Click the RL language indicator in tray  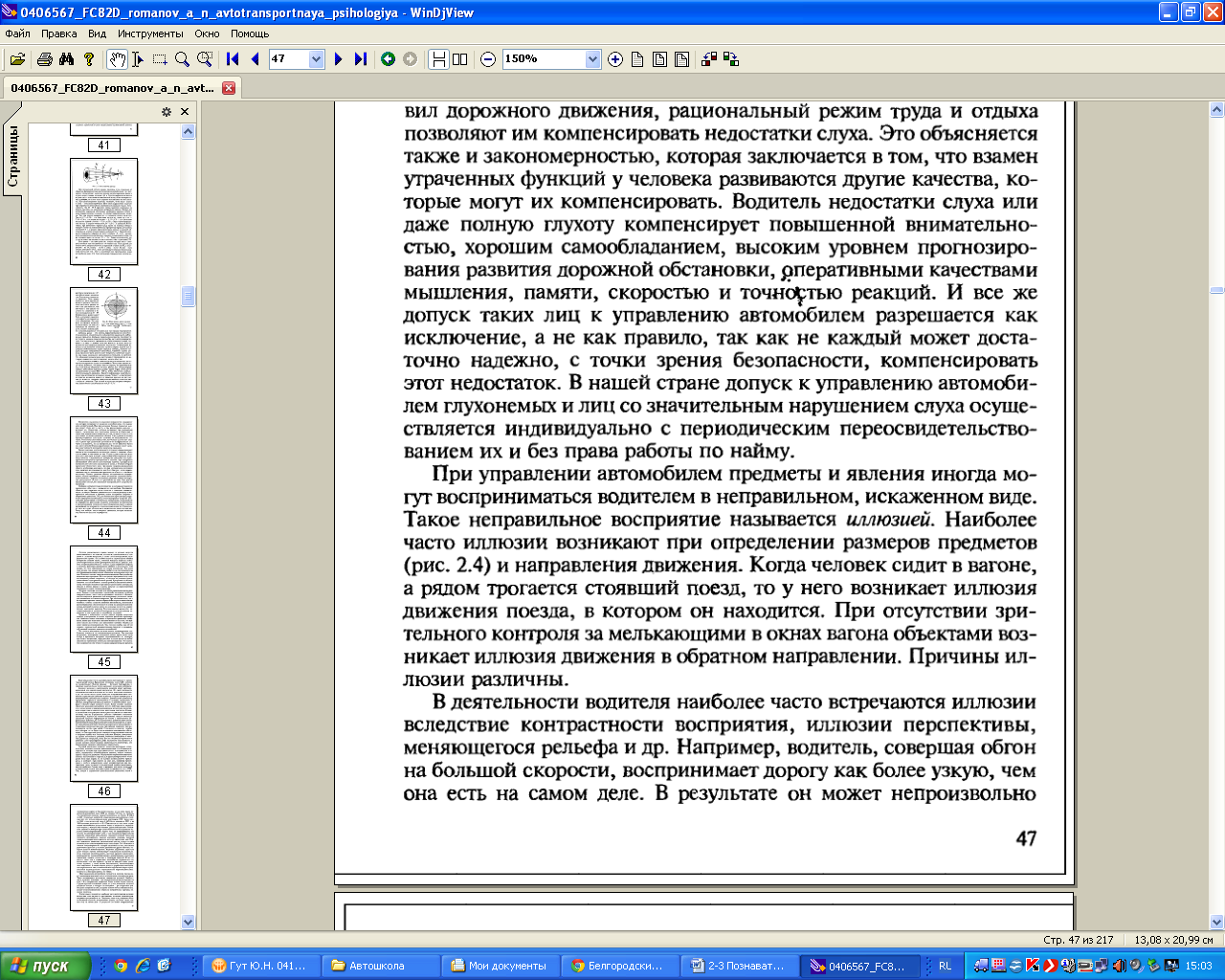click(x=946, y=966)
